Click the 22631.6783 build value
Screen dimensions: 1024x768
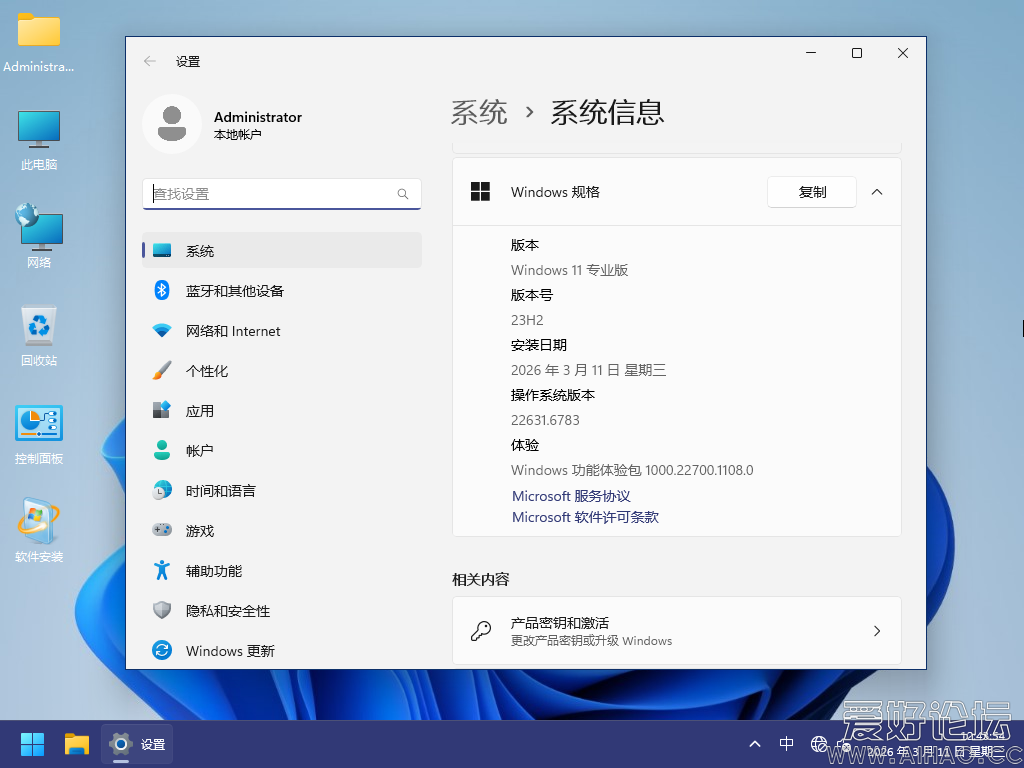tap(545, 420)
